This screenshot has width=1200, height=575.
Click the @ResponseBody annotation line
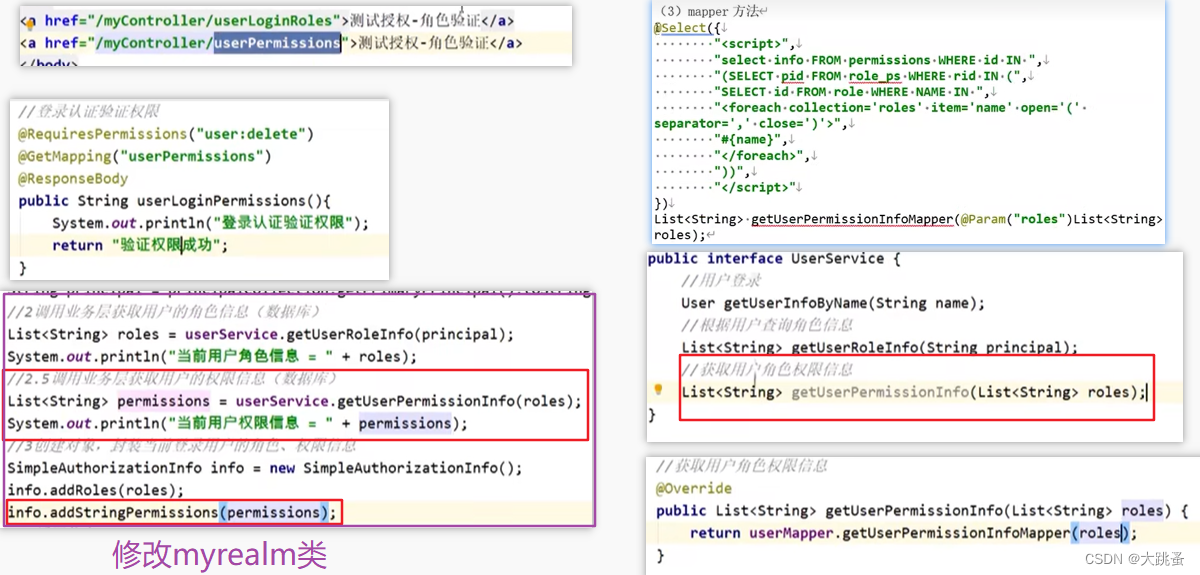pos(73,178)
